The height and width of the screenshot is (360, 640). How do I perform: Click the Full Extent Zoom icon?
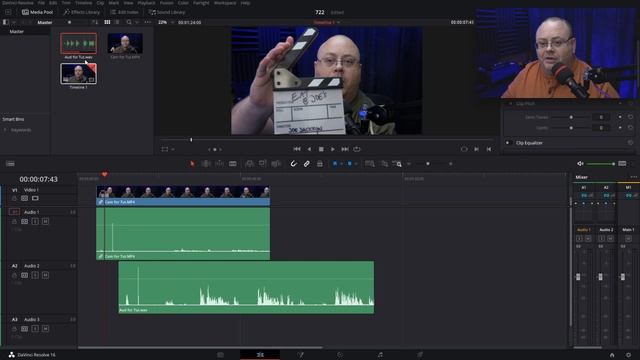point(370,164)
